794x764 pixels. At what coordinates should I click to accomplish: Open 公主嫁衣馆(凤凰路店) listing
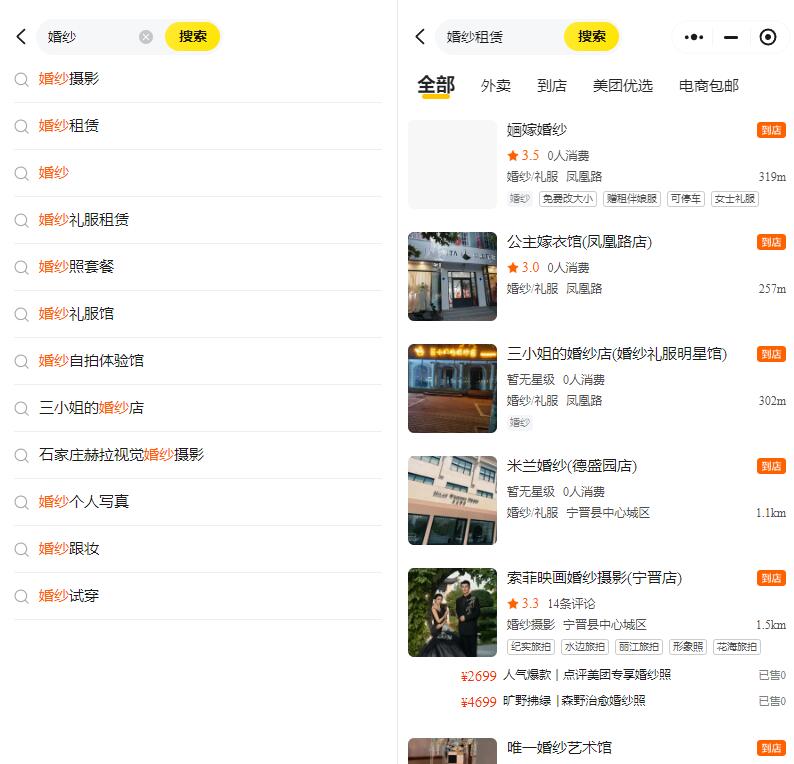597,276
